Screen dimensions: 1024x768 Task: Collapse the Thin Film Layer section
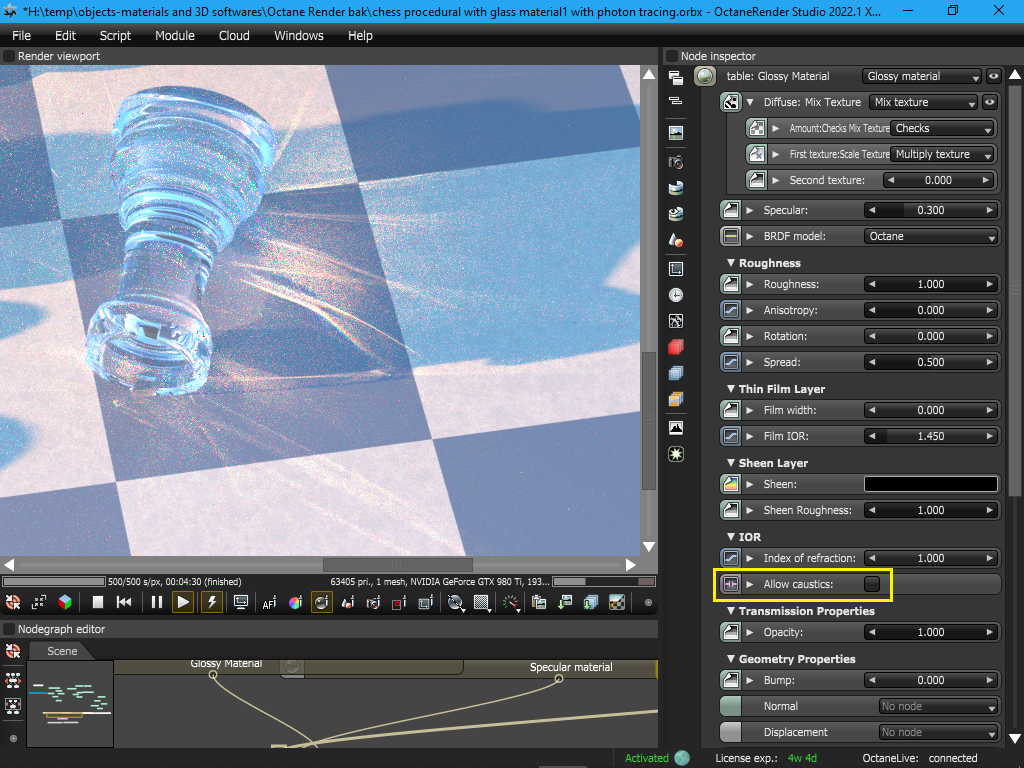click(731, 389)
